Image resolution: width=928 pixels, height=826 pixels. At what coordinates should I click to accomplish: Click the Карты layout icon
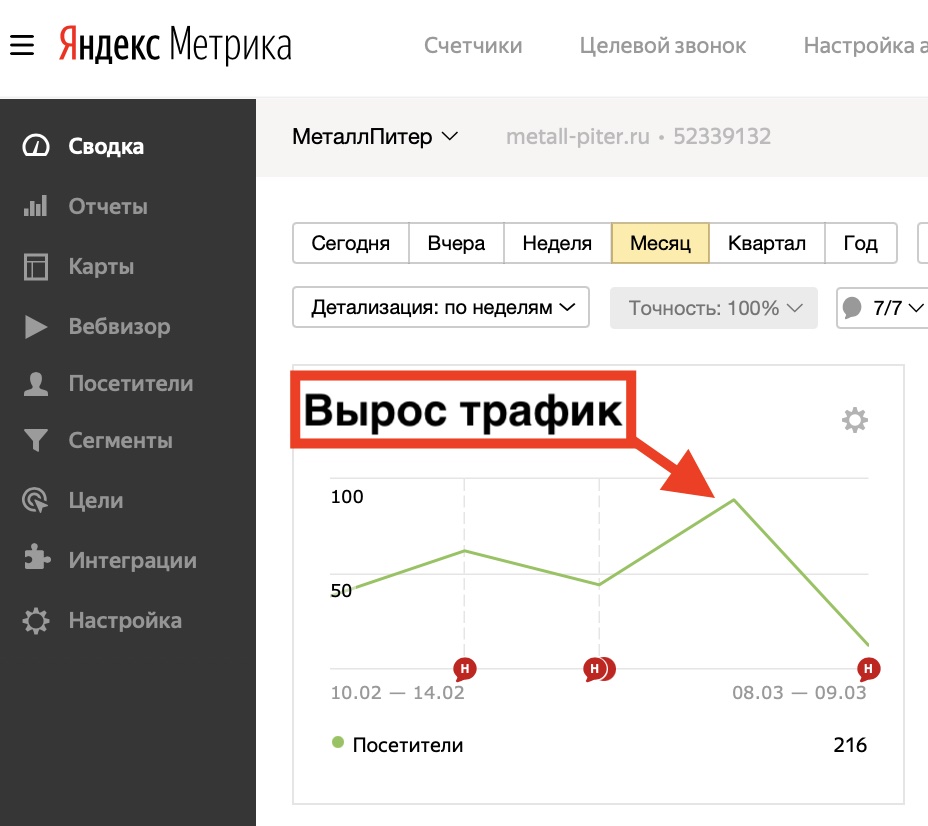(x=36, y=266)
